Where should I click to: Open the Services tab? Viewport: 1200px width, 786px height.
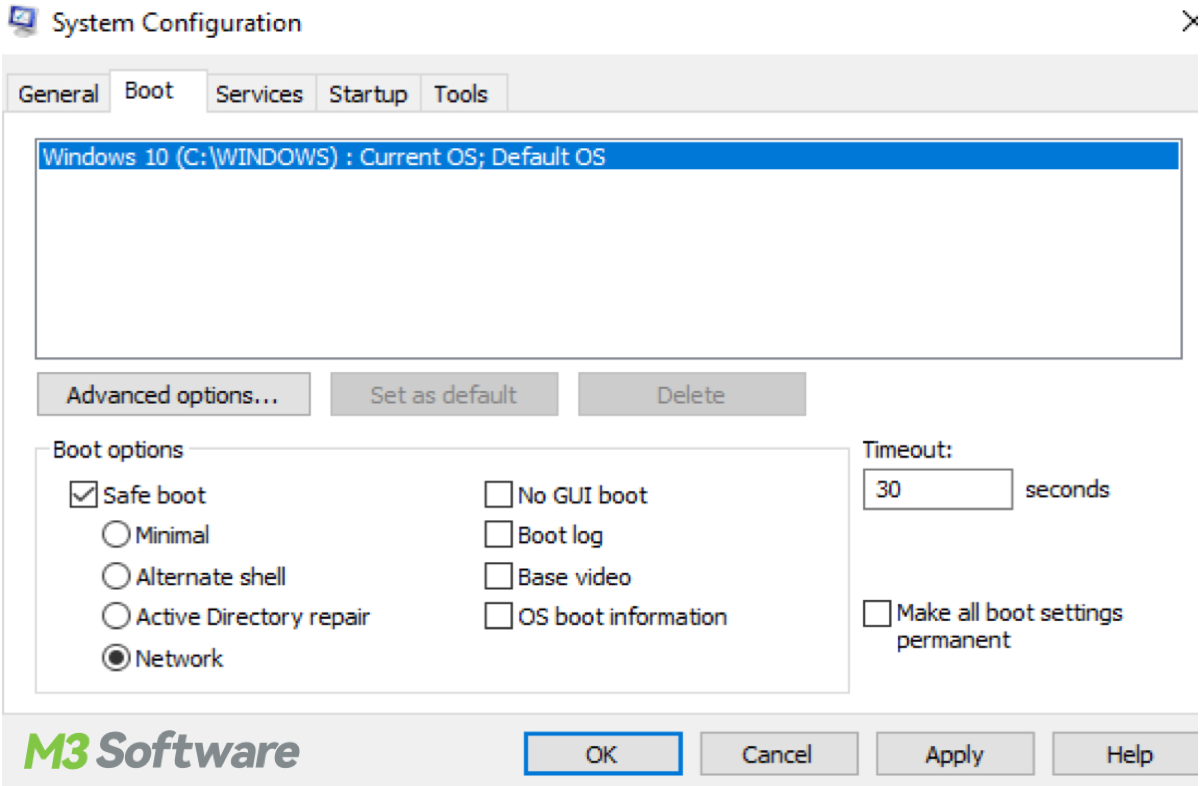tap(260, 93)
